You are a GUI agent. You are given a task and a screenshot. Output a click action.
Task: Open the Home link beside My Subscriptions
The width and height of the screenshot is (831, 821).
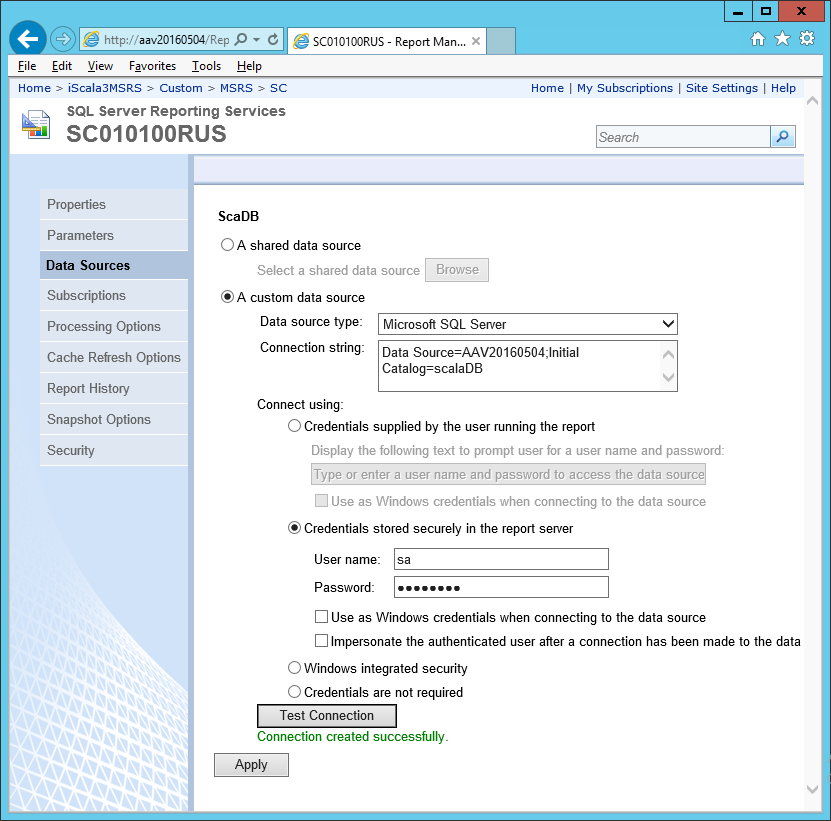[x=547, y=88]
